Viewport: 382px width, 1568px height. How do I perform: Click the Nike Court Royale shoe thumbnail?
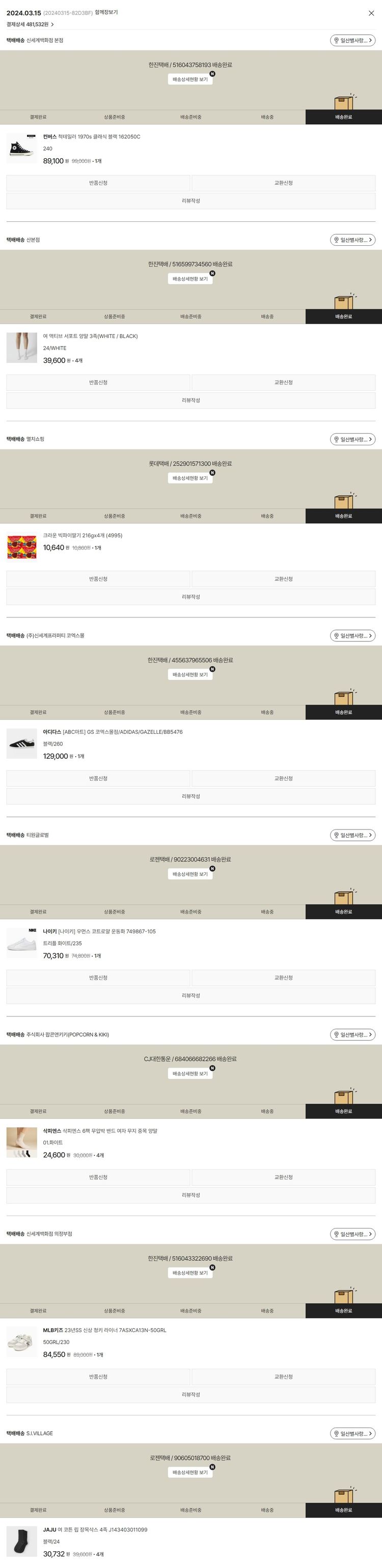(x=22, y=943)
